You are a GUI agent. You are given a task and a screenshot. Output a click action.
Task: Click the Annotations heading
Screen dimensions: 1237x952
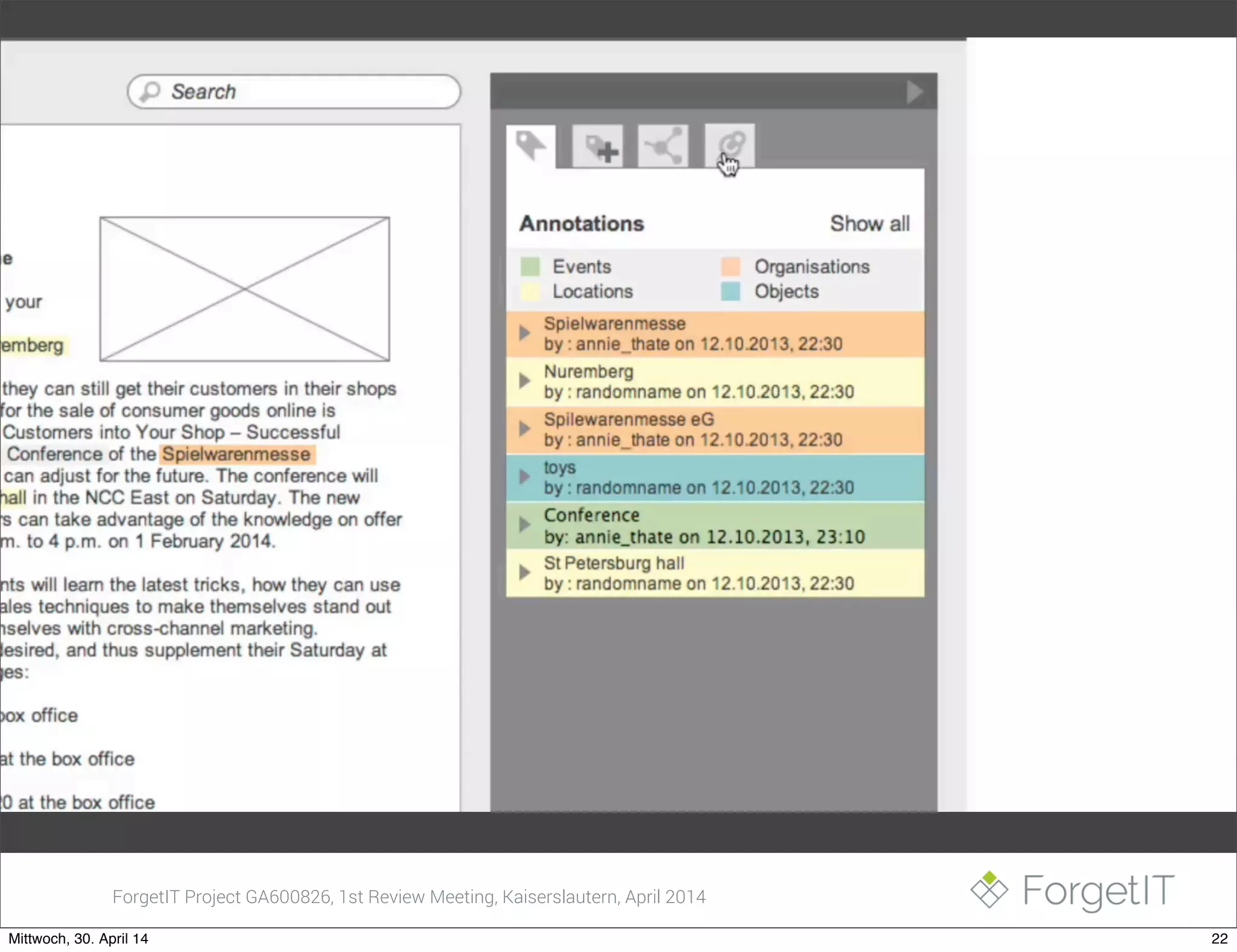click(x=582, y=224)
